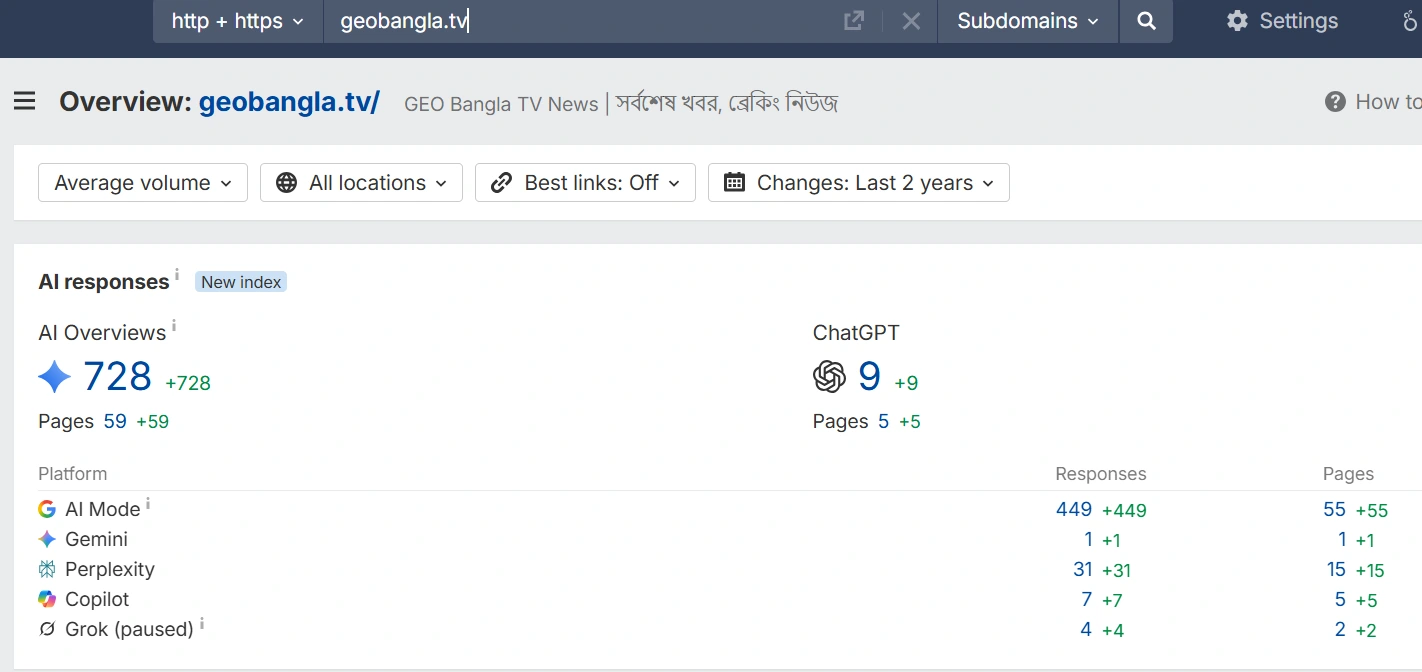Clear the URL input with X icon
1422x672 pixels.
tap(911, 21)
